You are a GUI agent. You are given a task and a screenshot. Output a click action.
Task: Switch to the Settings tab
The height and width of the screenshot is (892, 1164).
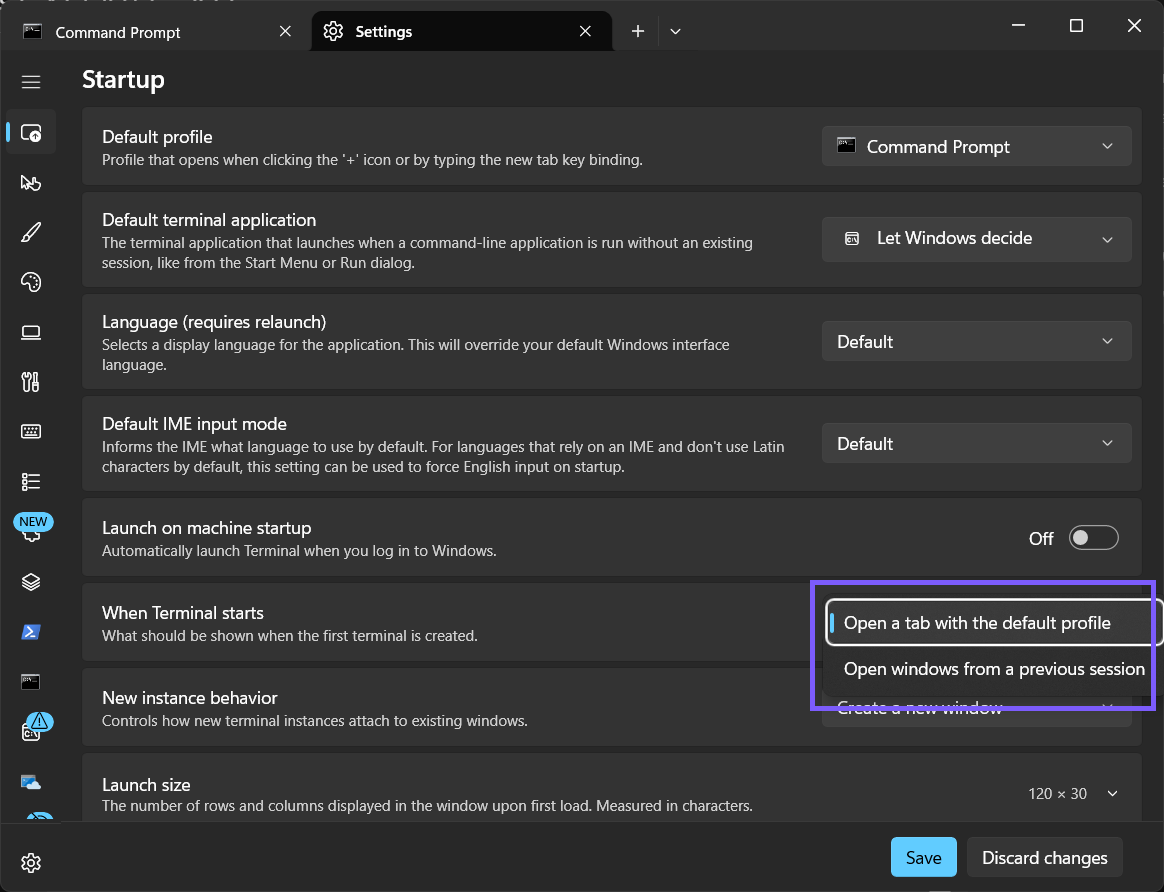pos(462,31)
